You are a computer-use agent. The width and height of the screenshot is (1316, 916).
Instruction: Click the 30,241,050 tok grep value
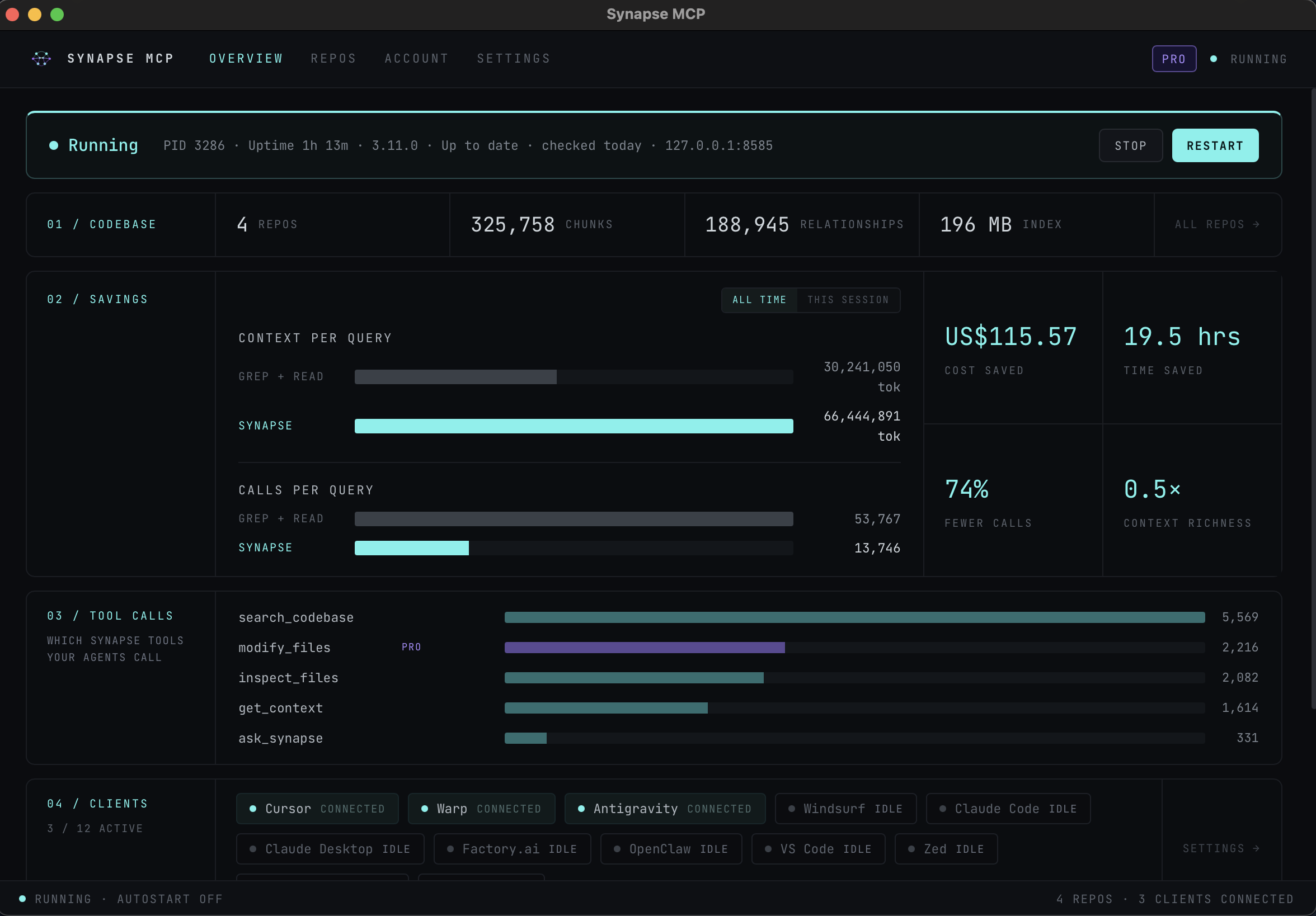(862, 376)
